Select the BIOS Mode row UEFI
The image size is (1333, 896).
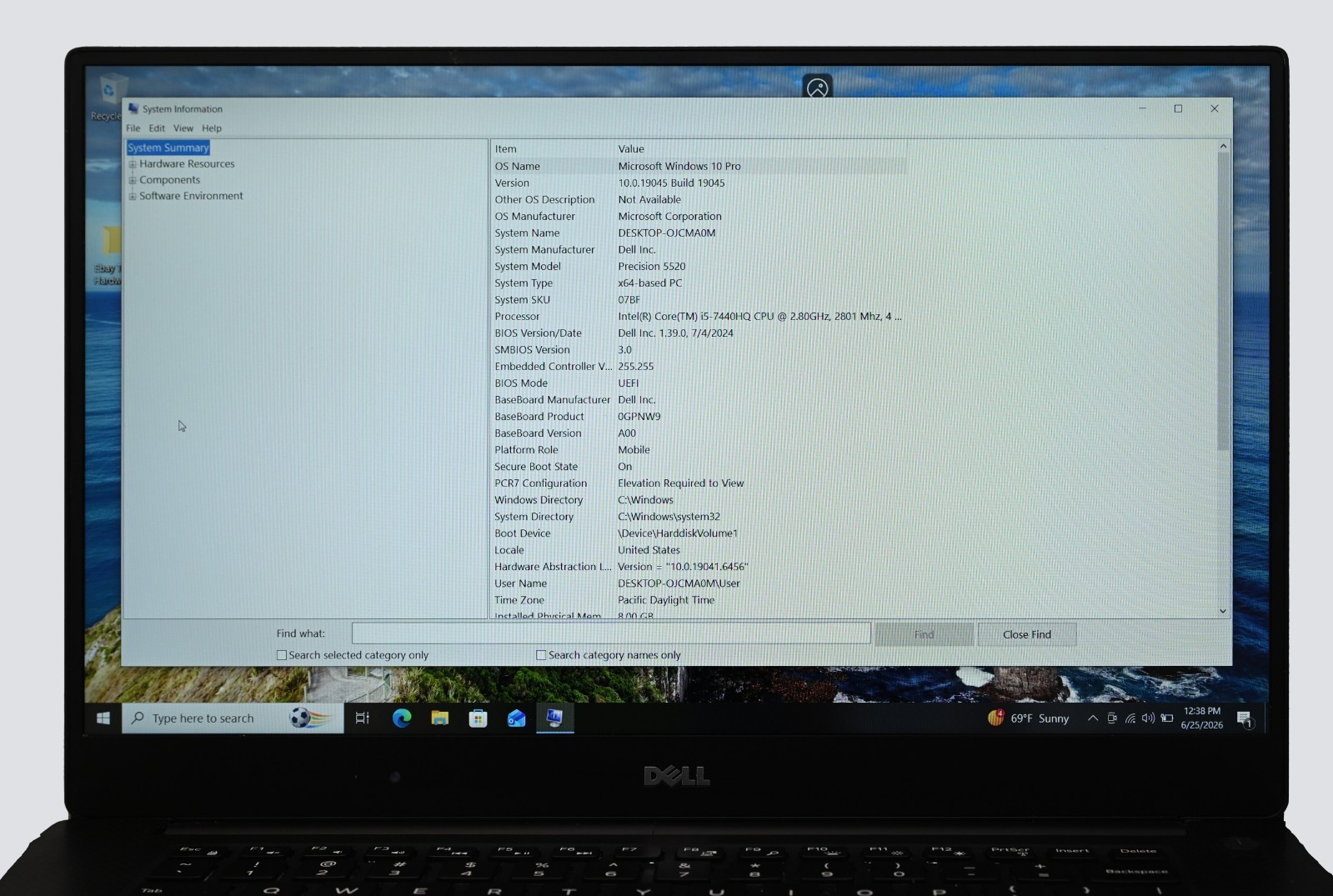point(699,383)
